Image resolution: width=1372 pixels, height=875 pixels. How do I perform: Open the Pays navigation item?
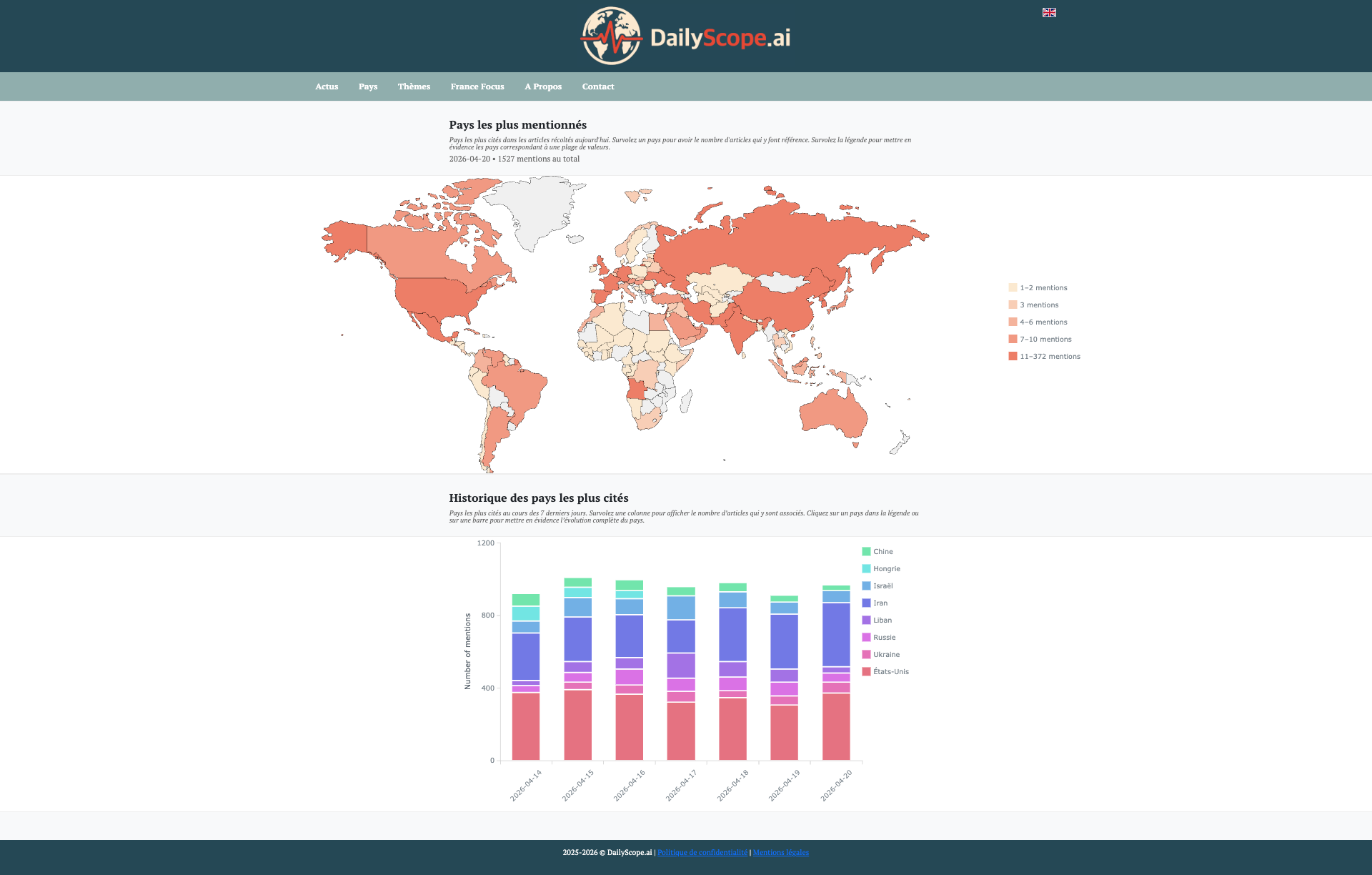pos(368,86)
